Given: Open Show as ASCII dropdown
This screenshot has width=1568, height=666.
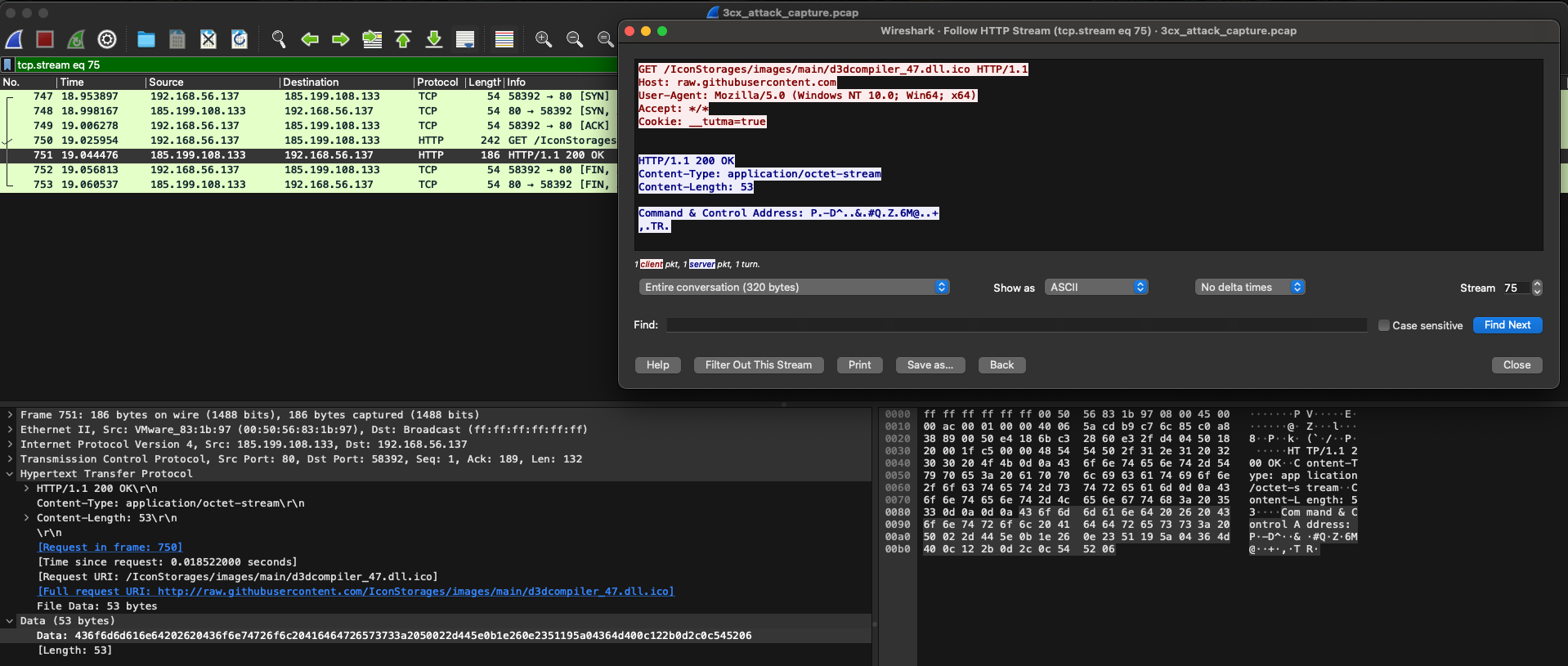Looking at the screenshot, I should (x=1096, y=287).
